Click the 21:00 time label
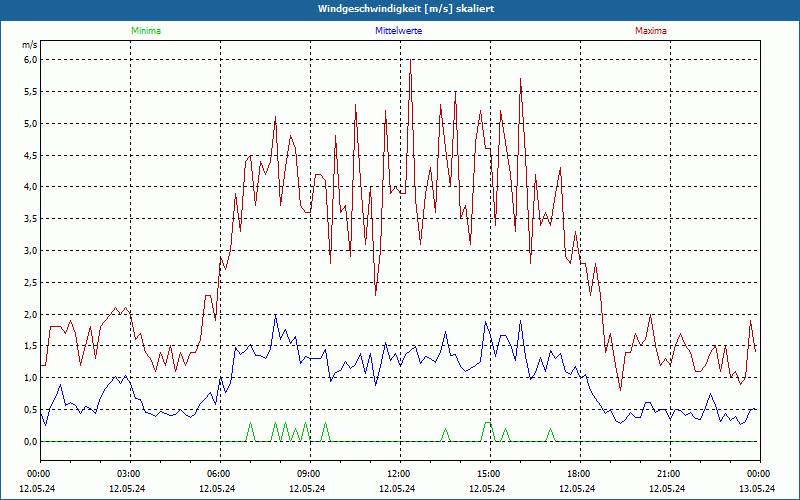 670,474
